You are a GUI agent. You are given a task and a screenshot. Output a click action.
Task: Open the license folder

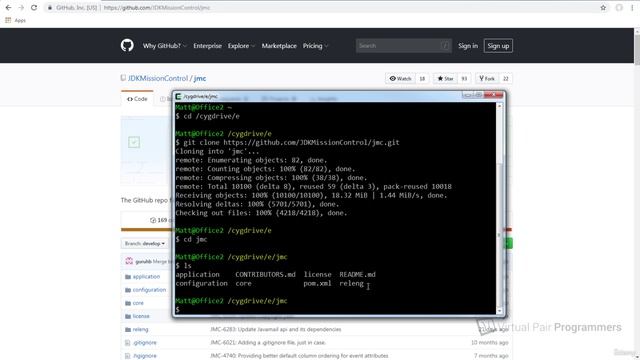[x=141, y=316]
